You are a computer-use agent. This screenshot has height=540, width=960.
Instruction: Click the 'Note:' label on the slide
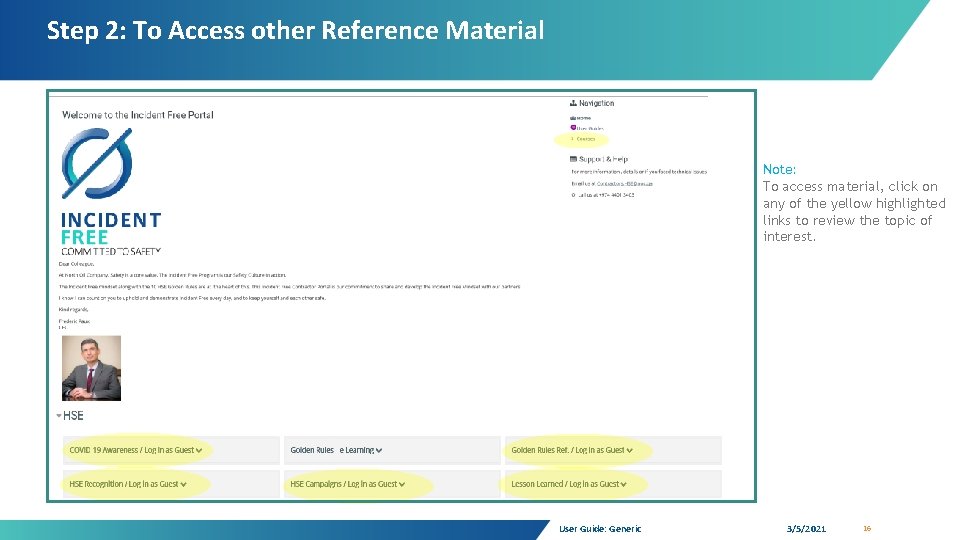[x=779, y=170]
